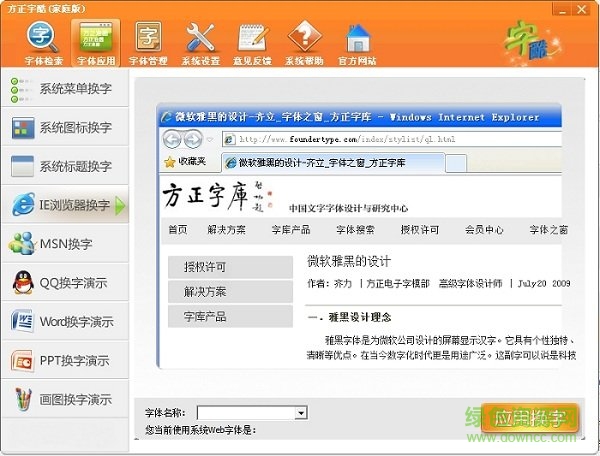Select 系统图标换字 in sidebar

65,127
